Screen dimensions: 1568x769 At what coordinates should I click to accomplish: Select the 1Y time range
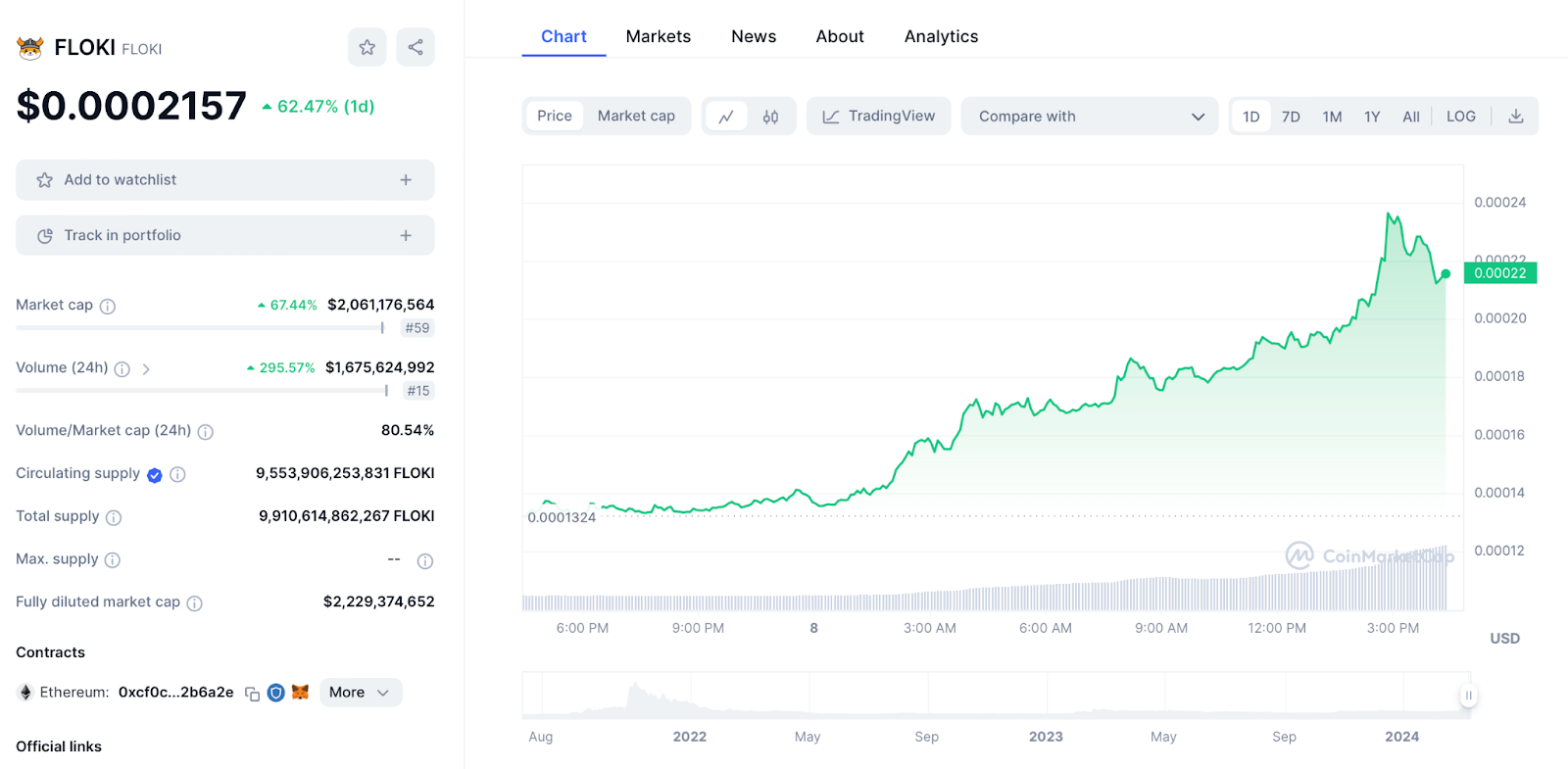click(1372, 117)
